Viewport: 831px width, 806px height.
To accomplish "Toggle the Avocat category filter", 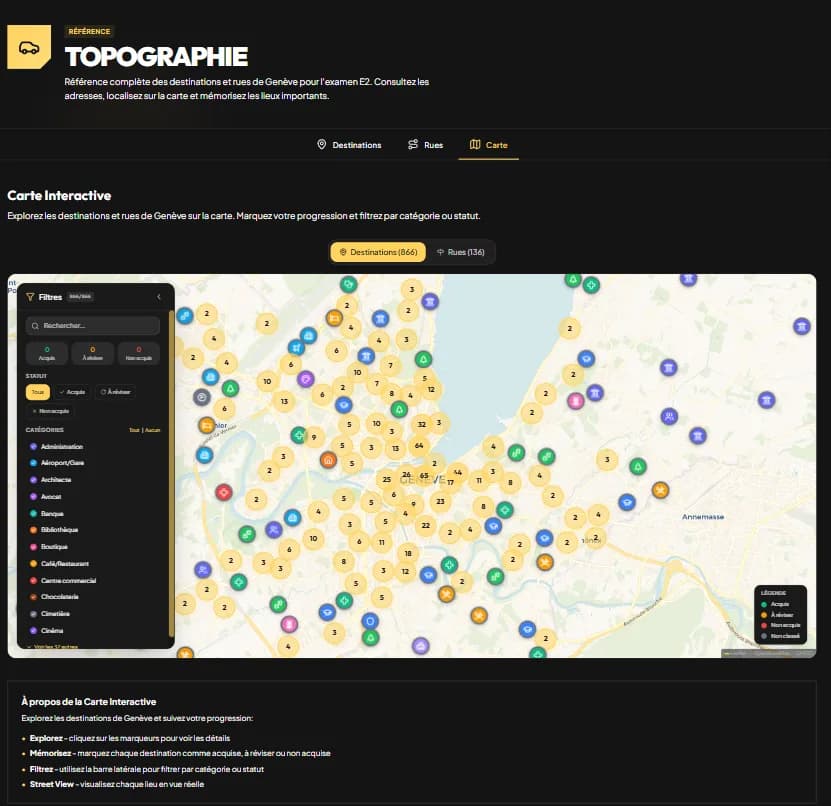I will click(x=46, y=497).
